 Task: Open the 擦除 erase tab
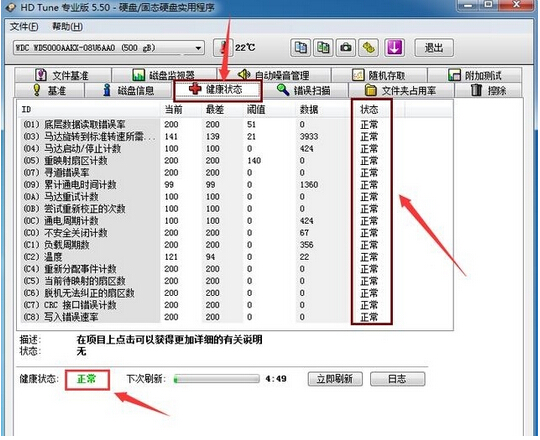pyautogui.click(x=488, y=90)
